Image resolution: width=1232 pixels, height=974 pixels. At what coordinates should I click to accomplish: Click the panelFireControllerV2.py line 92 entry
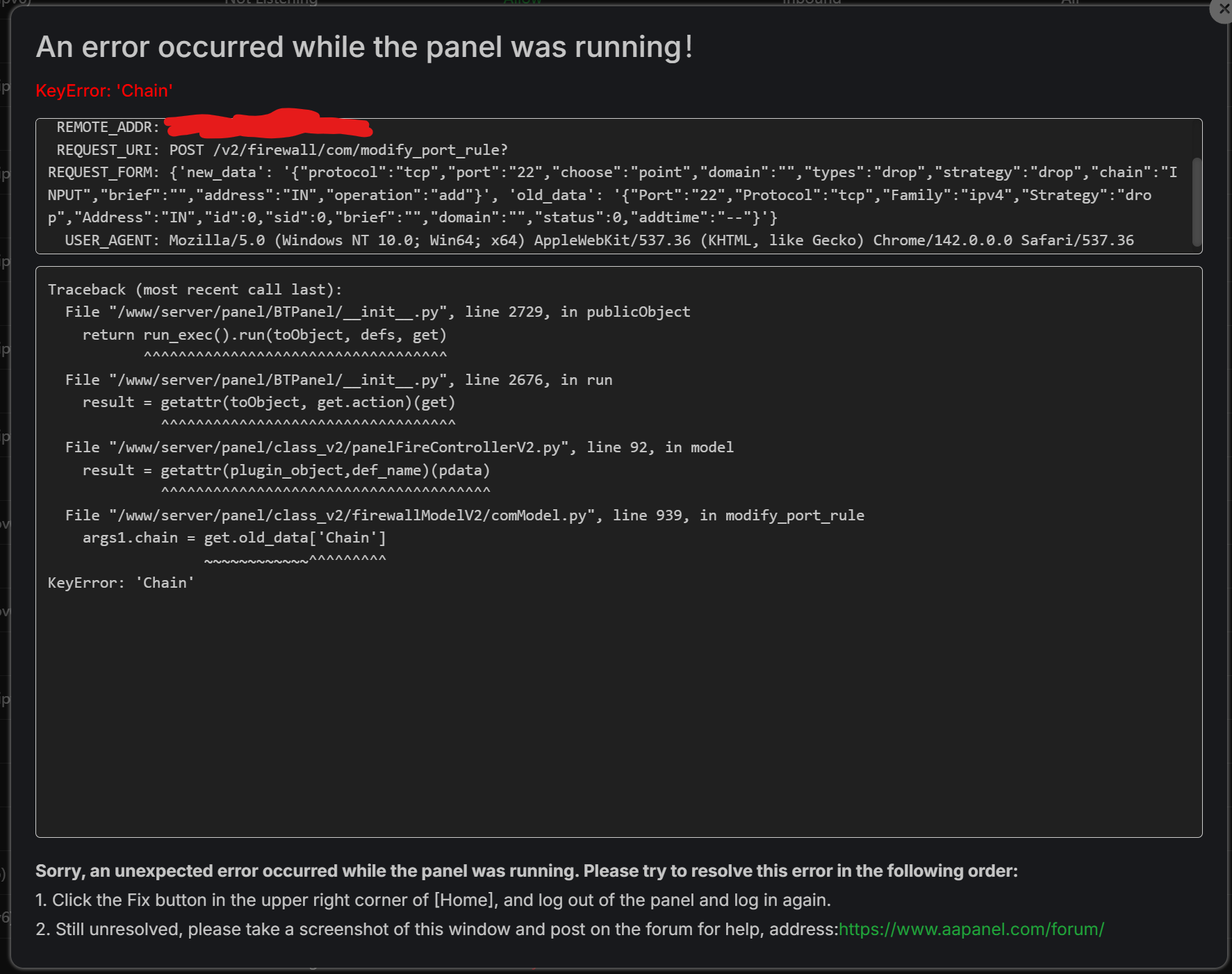(400, 447)
